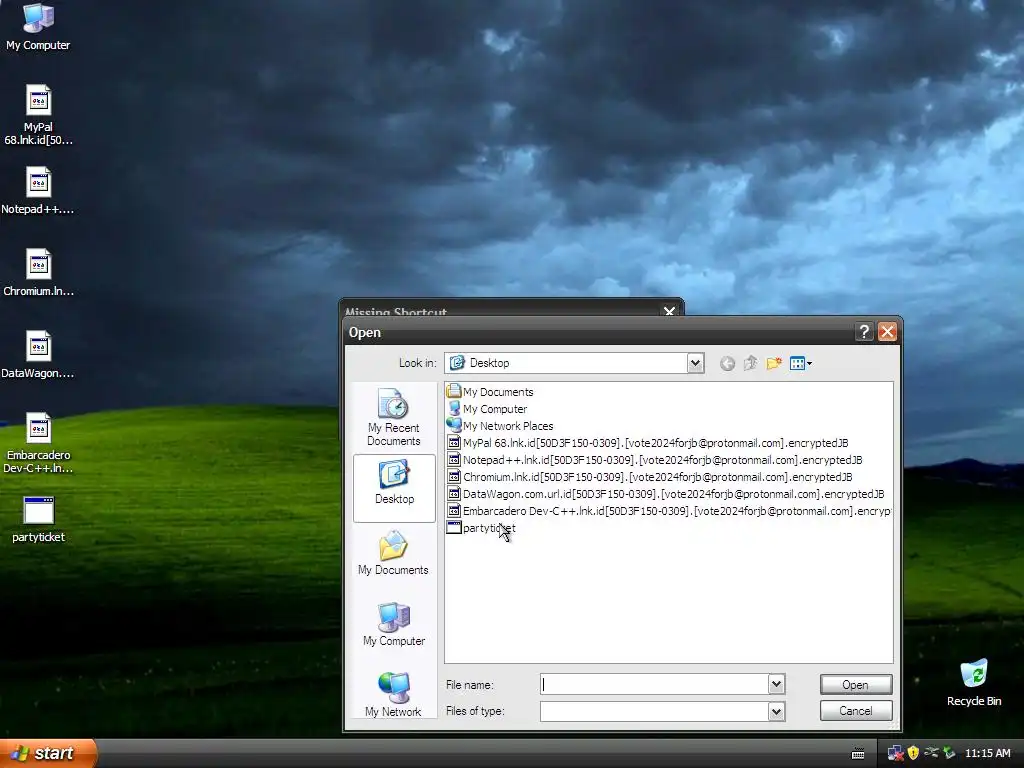Viewport: 1024px width, 768px height.
Task: Open the yellow security shield tray icon
Action: tap(913, 753)
